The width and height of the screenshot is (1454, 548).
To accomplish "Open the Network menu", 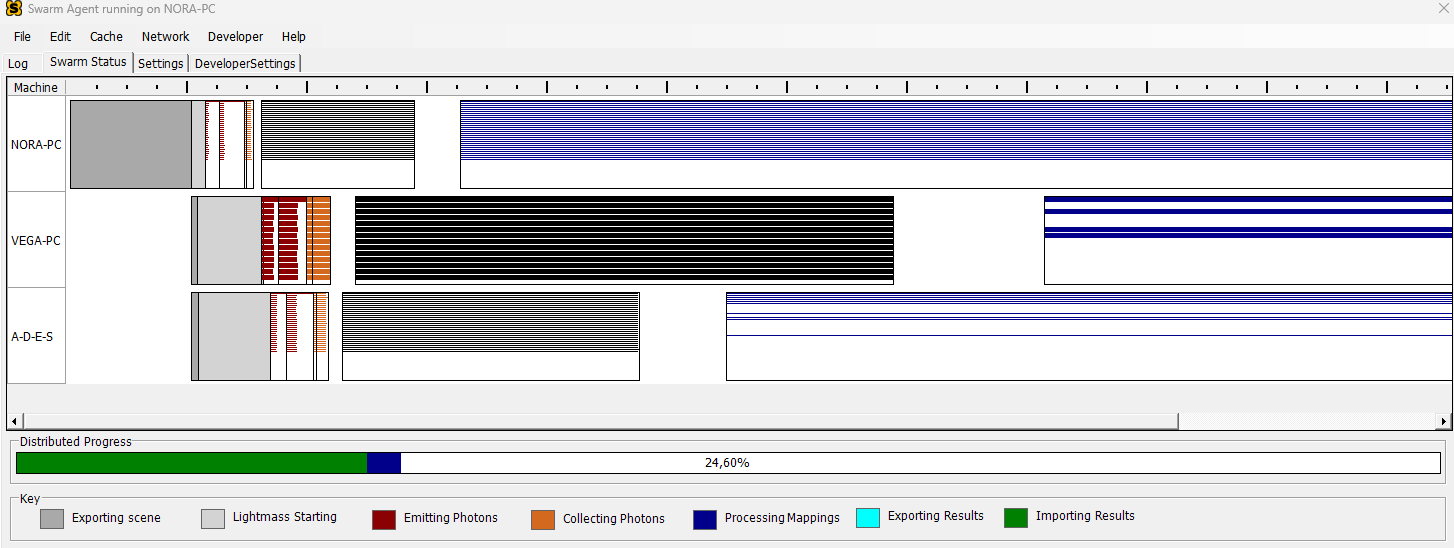I will tap(165, 37).
